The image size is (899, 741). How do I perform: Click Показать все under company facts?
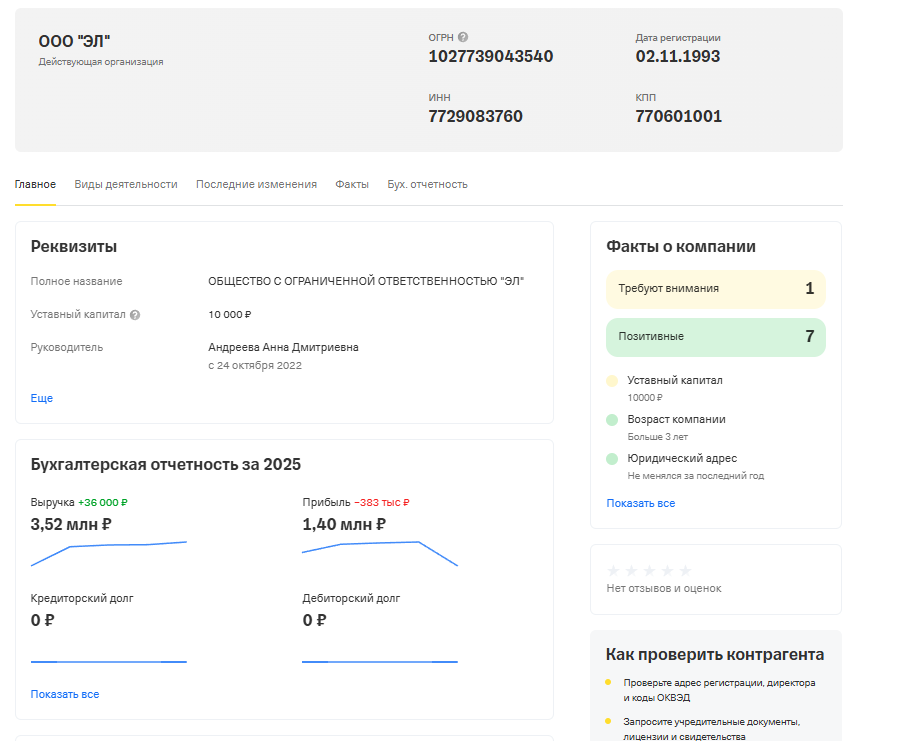tap(640, 503)
